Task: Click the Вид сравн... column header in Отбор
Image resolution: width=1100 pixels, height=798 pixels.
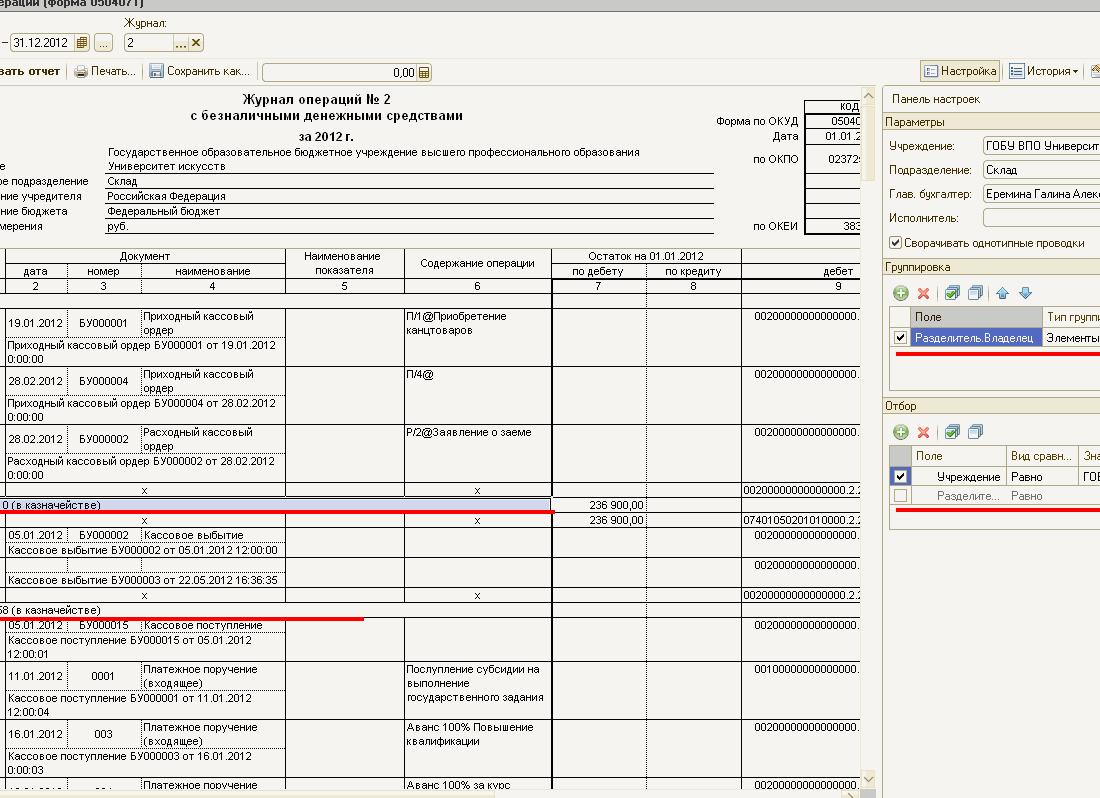Action: (1041, 456)
